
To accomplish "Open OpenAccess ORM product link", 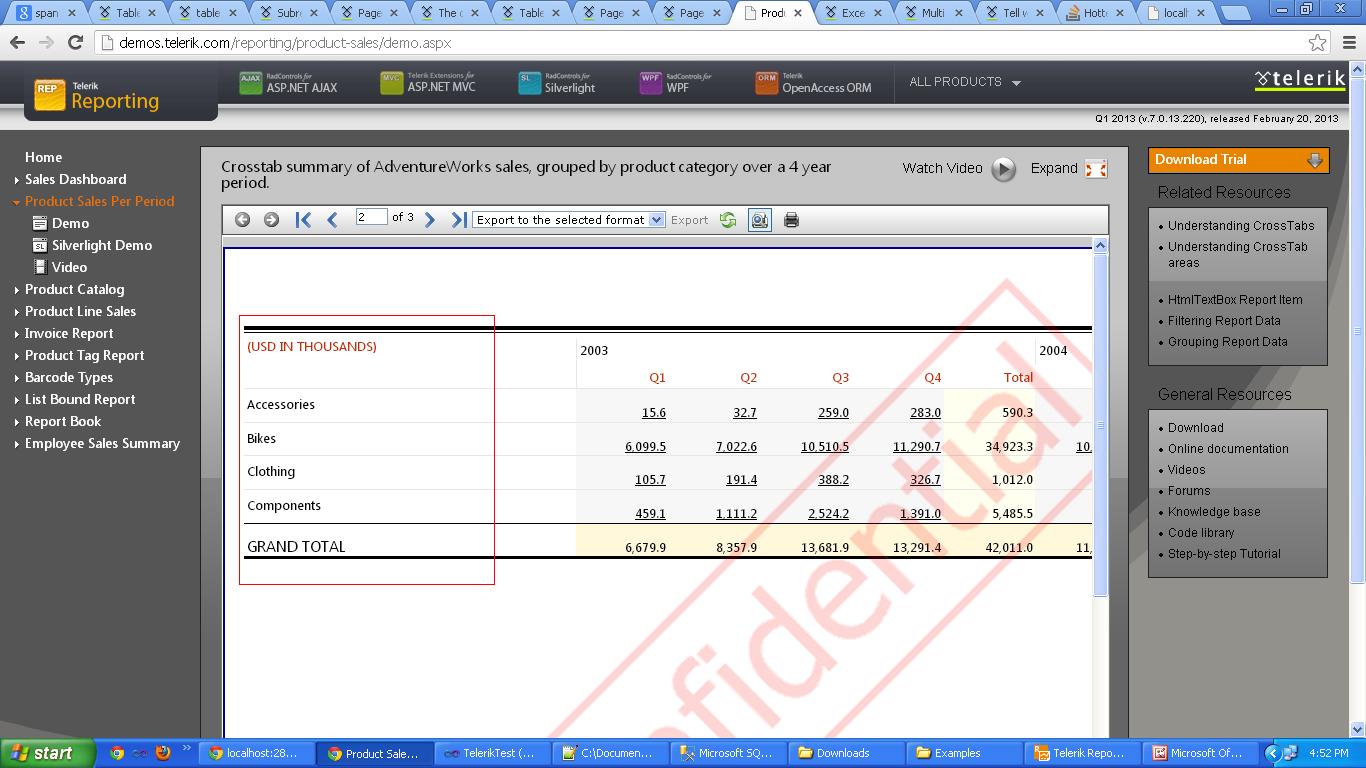I will pos(814,84).
